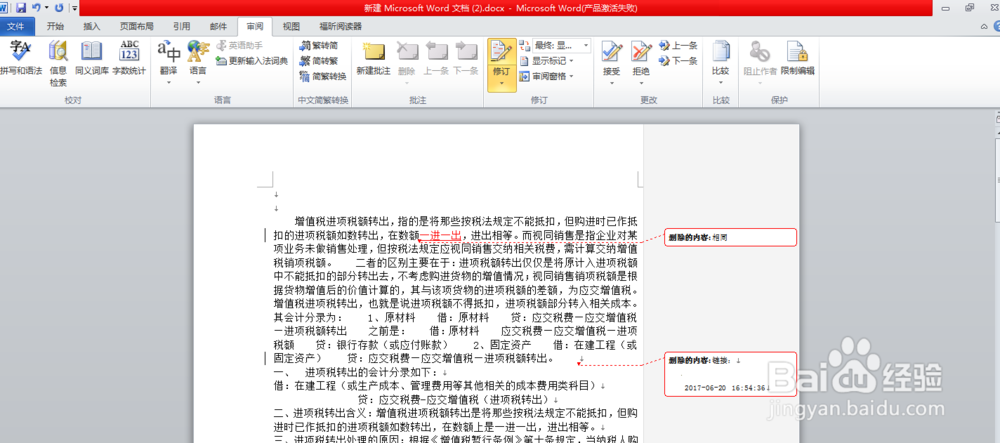Viewport: 1000px width, 443px height.
Task: Switch to the Page Layout (页面布局) tab
Action: (136, 26)
